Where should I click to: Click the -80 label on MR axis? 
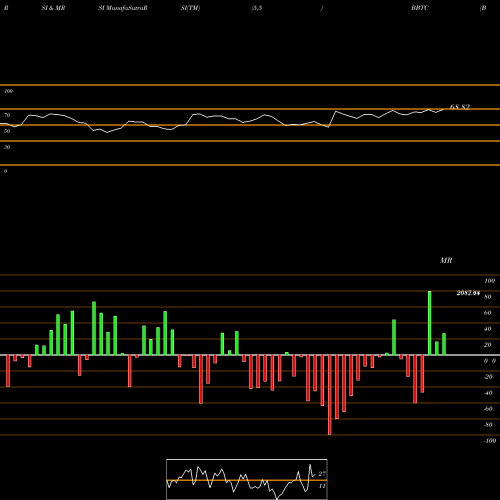[x=488, y=425]
